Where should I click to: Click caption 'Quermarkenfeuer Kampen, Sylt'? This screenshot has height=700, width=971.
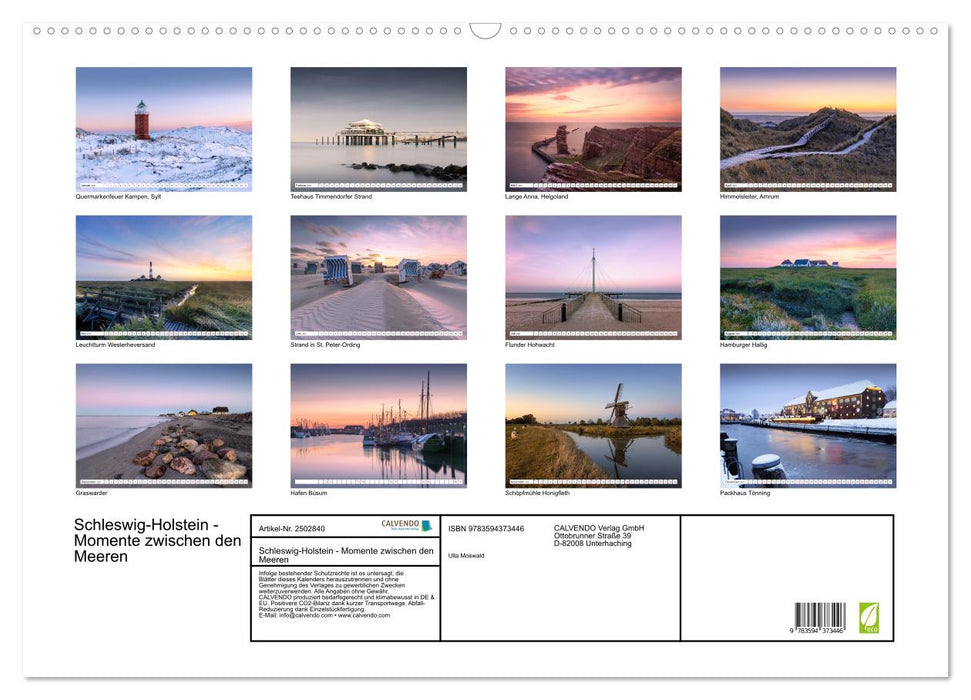click(x=118, y=196)
